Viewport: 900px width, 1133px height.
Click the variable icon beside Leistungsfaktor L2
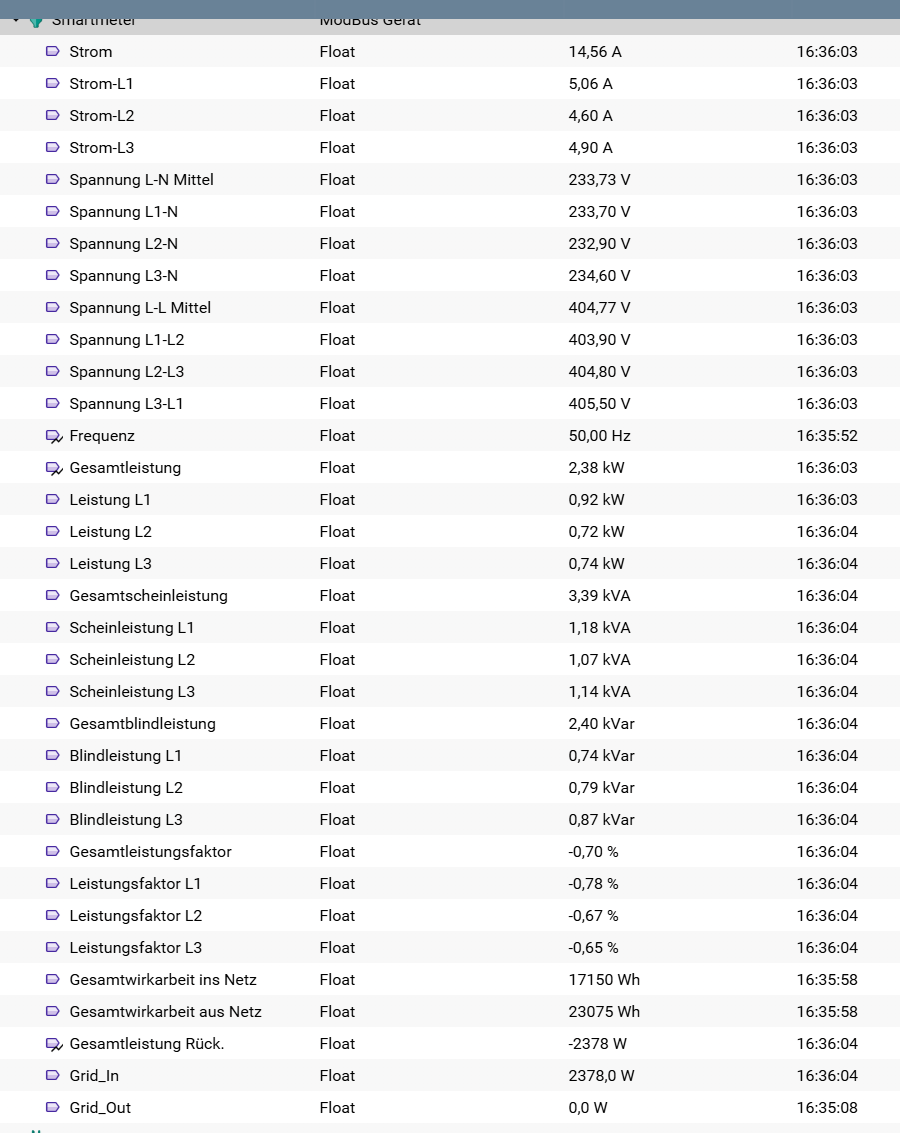click(x=53, y=916)
